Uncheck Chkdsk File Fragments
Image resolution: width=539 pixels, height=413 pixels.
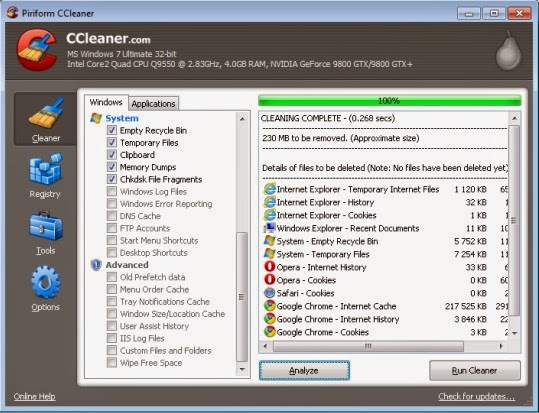point(112,179)
